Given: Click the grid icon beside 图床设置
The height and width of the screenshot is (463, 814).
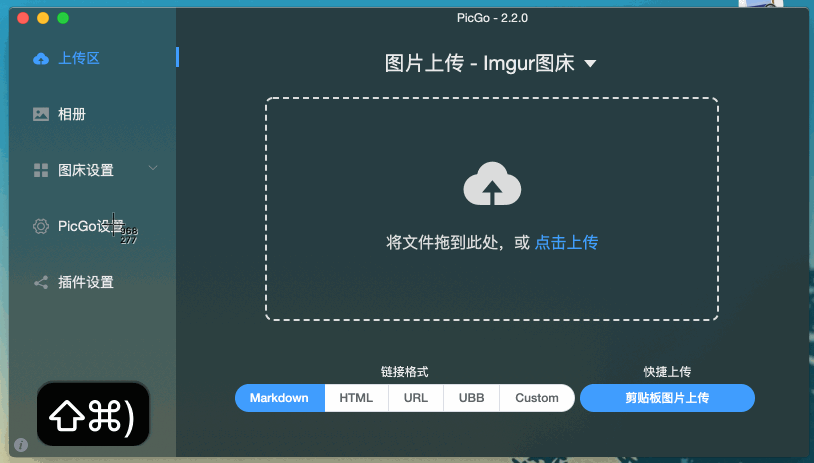Looking at the screenshot, I should point(41,171).
